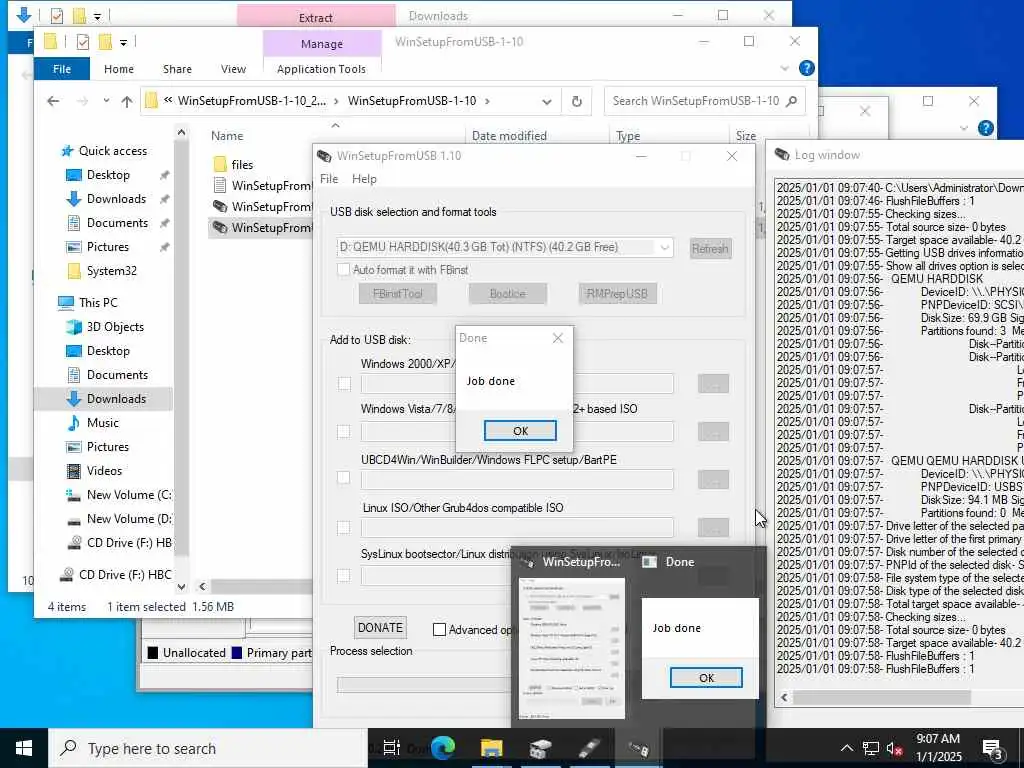Viewport: 1024px width, 768px height.
Task: Enable the Advanced options checkbox
Action: (x=440, y=630)
